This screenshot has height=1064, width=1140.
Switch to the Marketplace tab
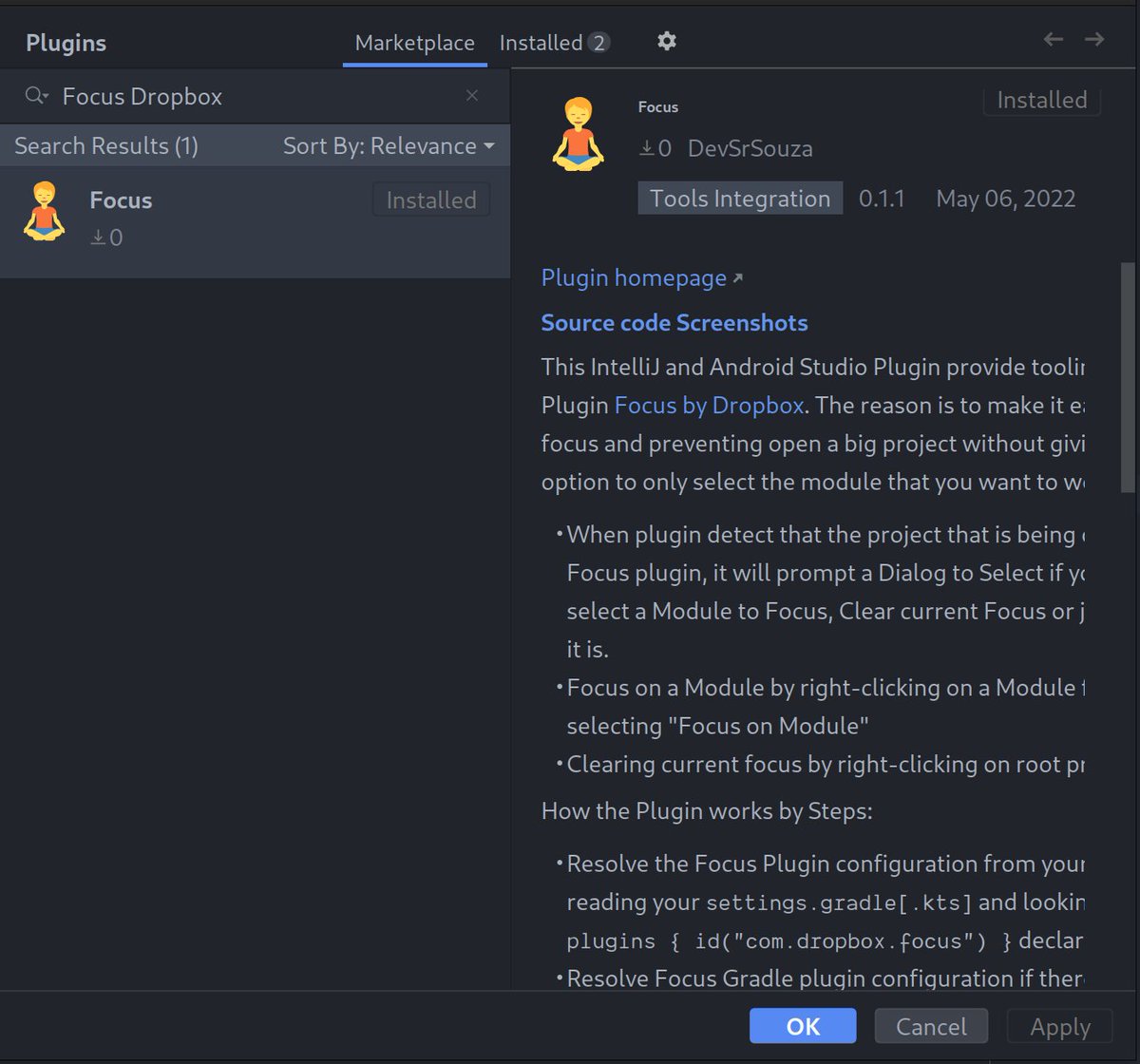pyautogui.click(x=415, y=43)
